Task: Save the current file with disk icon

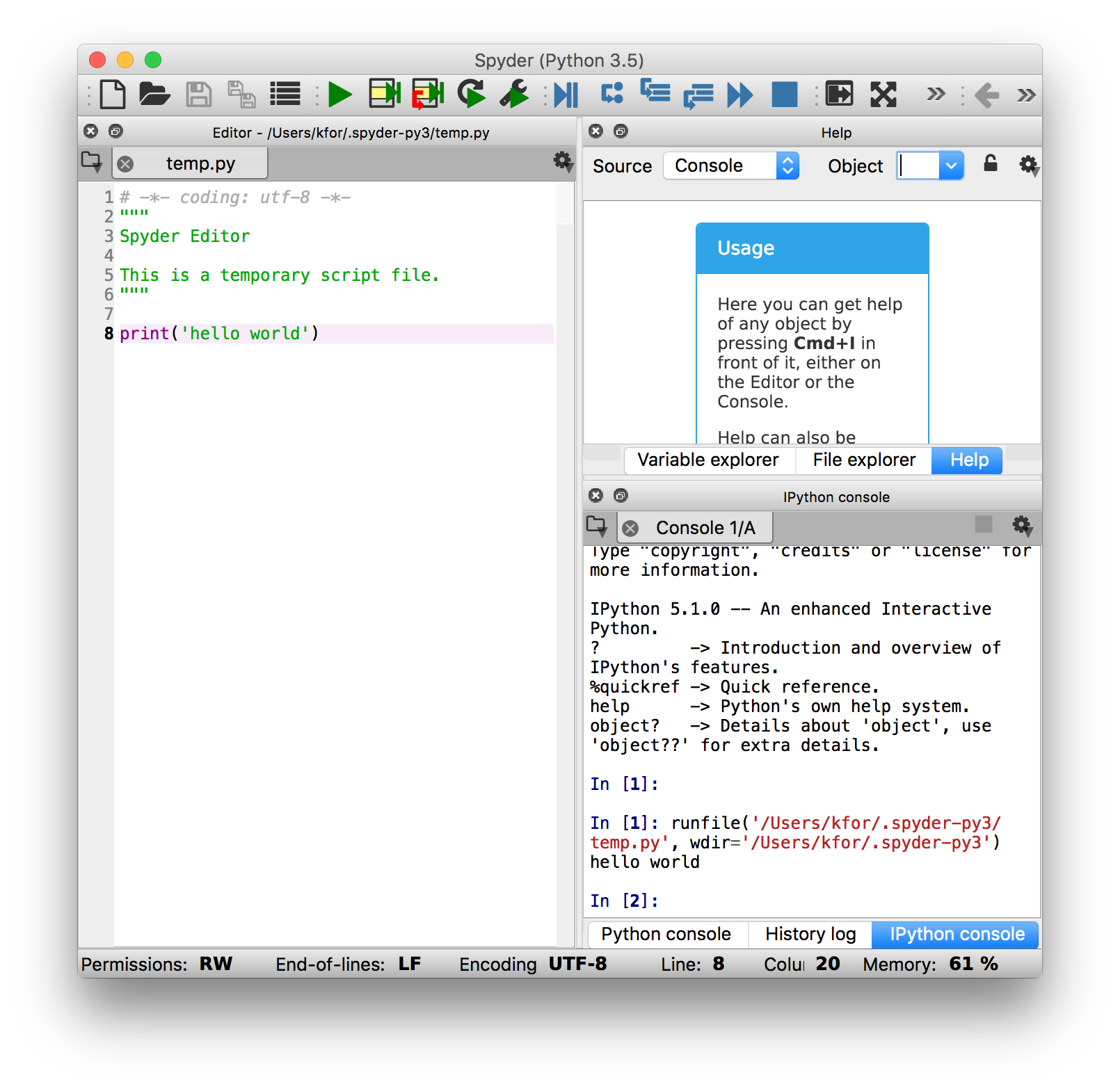Action: 199,95
